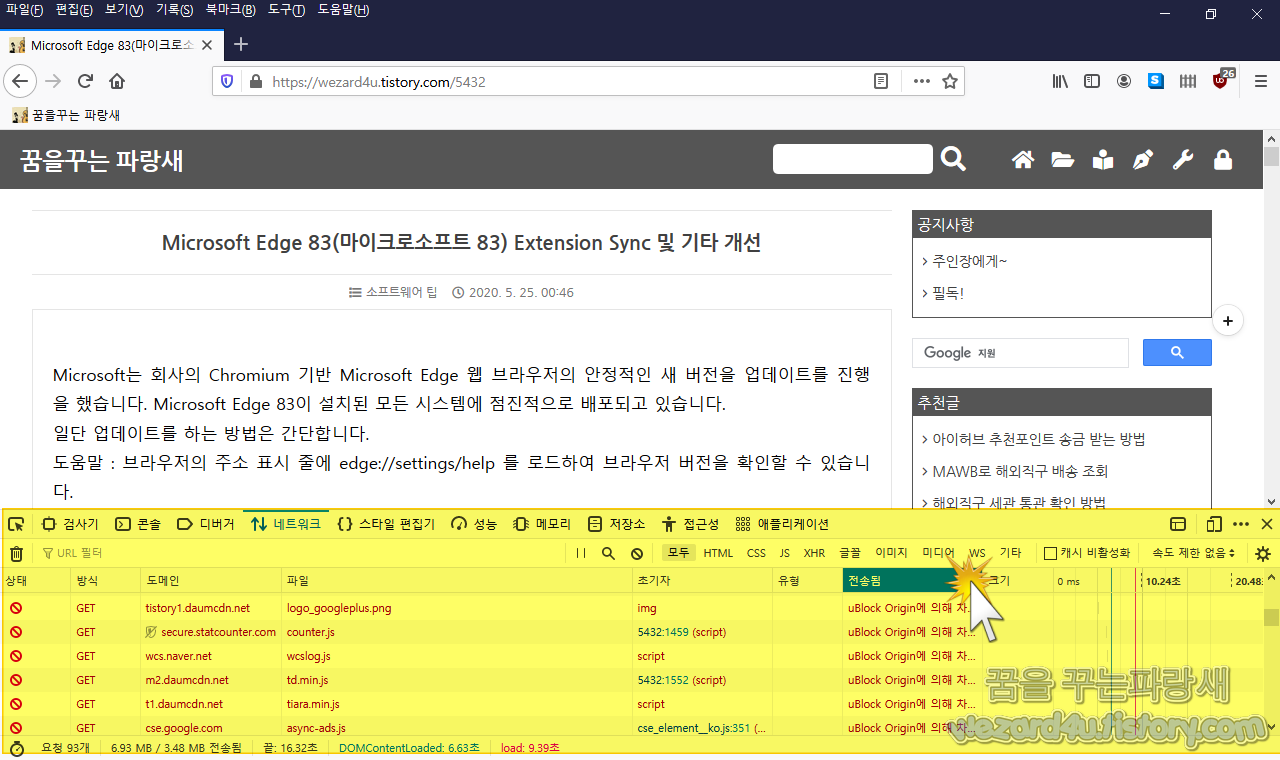Filter requests by 기타
The height and width of the screenshot is (760, 1280).
tap(1011, 553)
